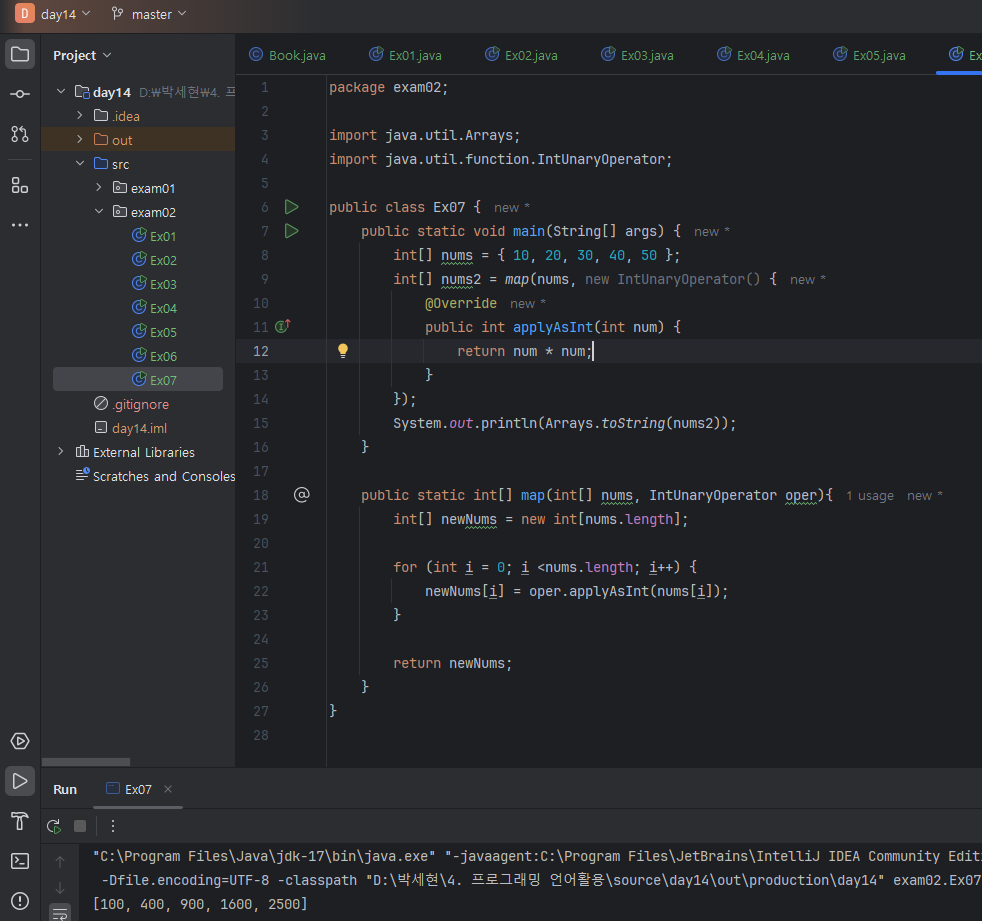982x921 pixels.
Task: Collapse the day14 root folder
Action: coord(61,91)
